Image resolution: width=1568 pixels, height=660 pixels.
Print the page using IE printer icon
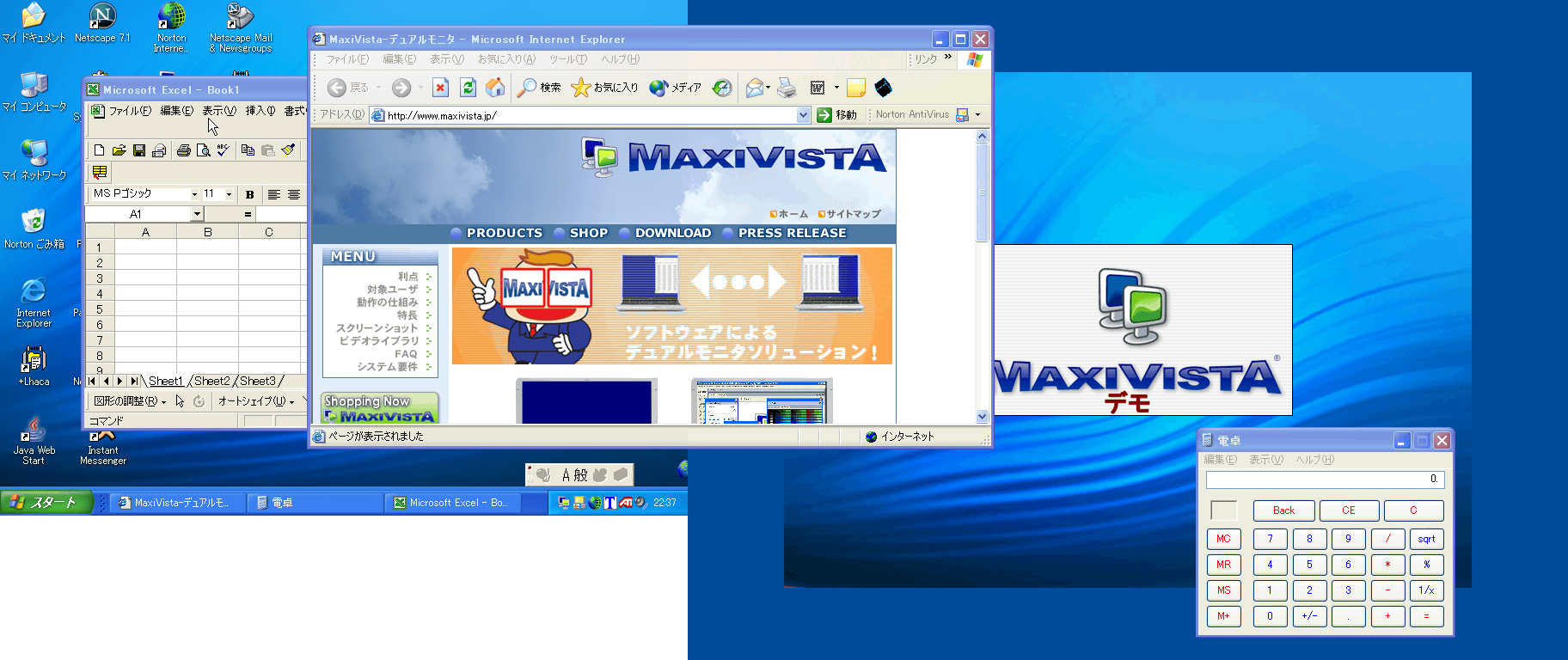(x=787, y=88)
